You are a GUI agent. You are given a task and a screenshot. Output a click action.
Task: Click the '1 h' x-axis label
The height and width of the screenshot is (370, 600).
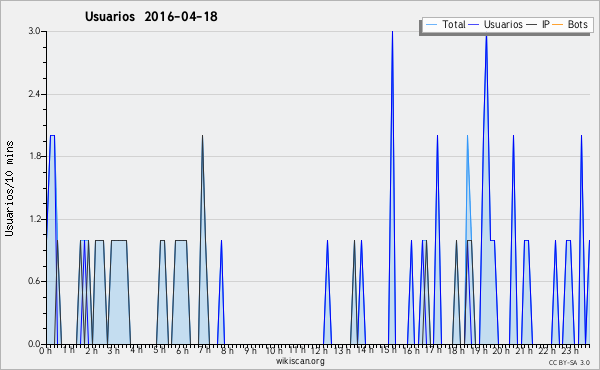[69, 349]
